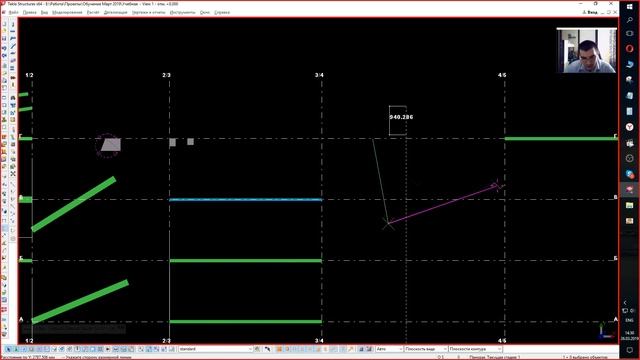
Task: Open the Справка menu
Action: (222, 12)
